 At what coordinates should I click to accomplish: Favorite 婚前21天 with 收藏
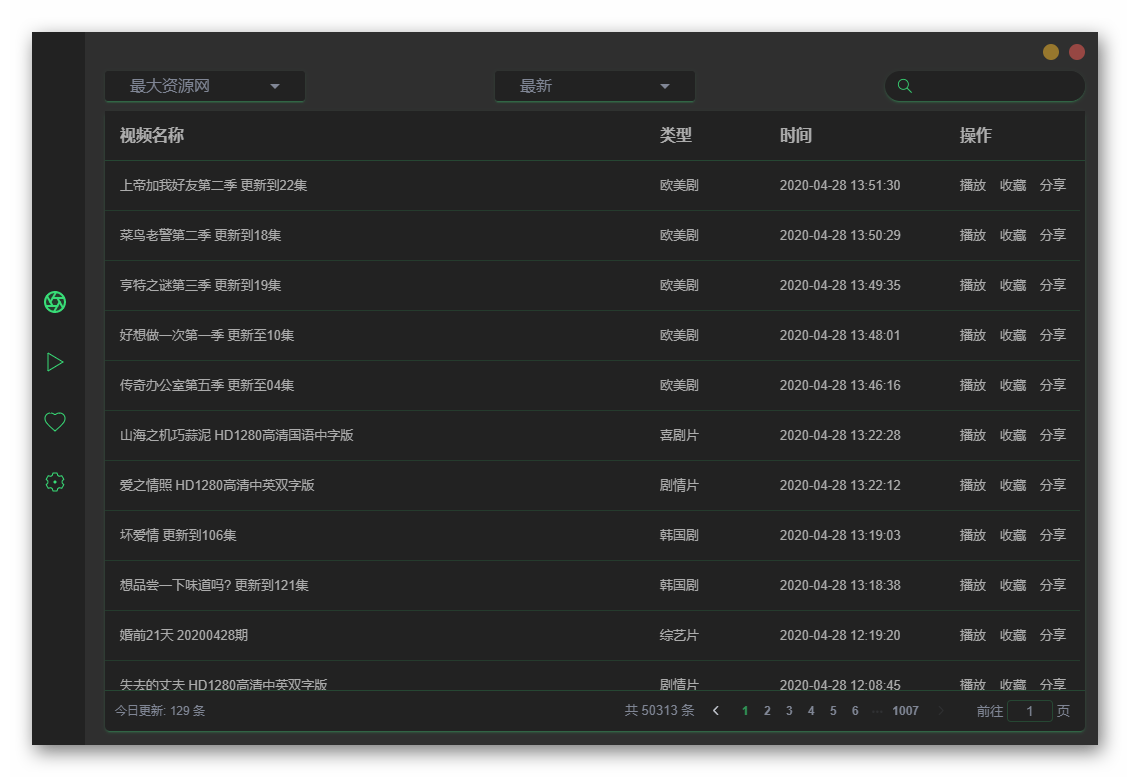pos(1013,635)
